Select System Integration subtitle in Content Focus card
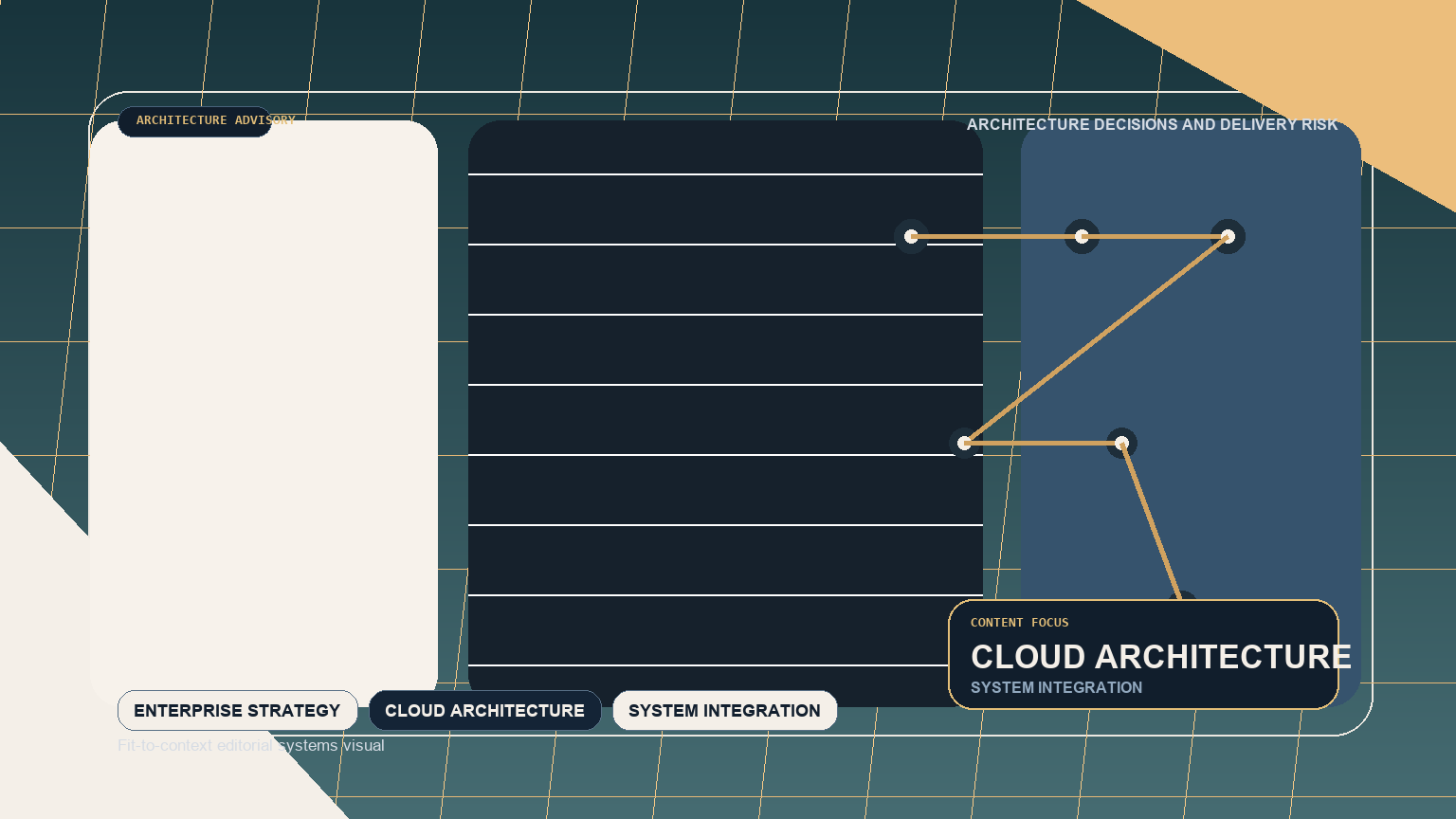The width and height of the screenshot is (1456, 819). (1056, 687)
